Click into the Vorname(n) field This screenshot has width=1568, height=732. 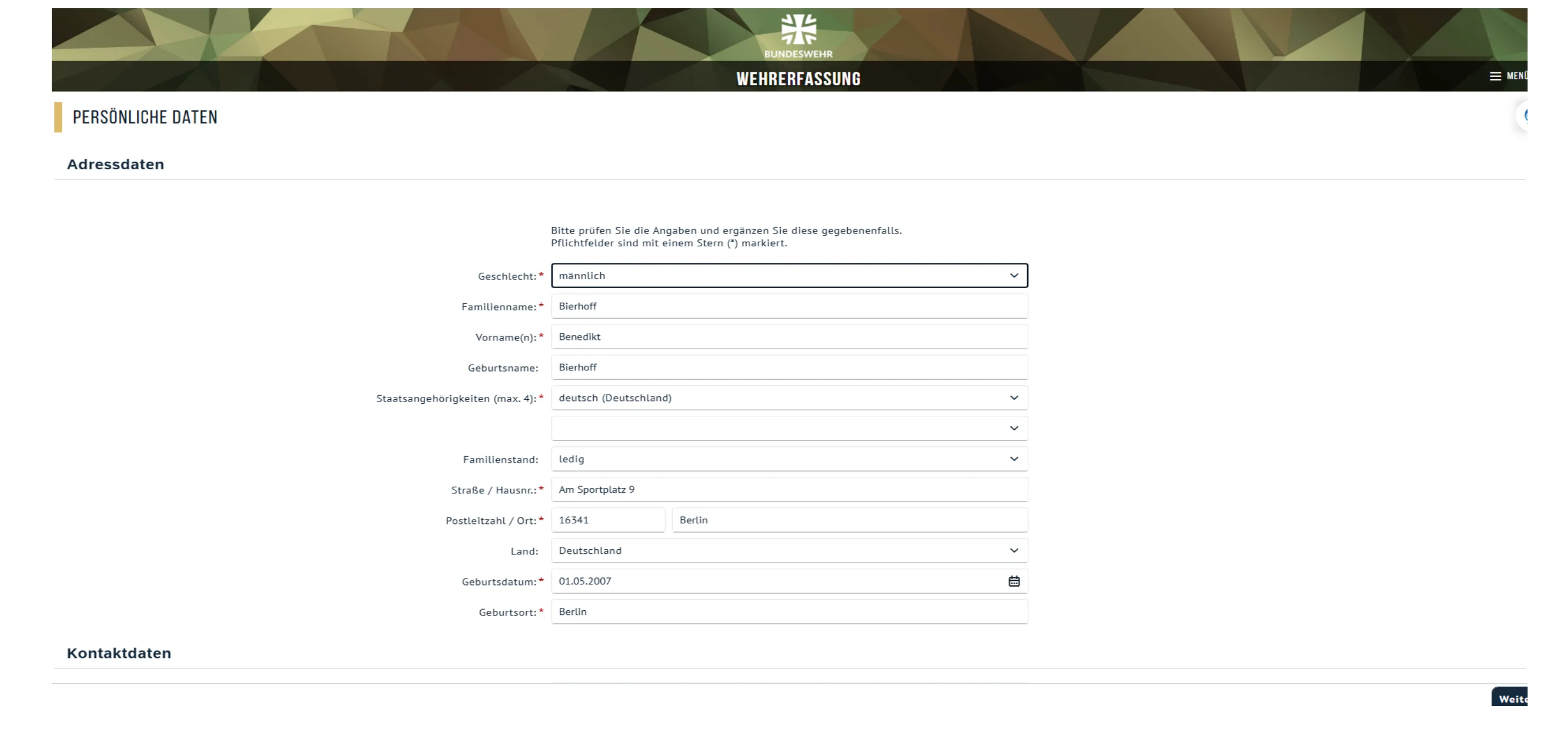(789, 336)
